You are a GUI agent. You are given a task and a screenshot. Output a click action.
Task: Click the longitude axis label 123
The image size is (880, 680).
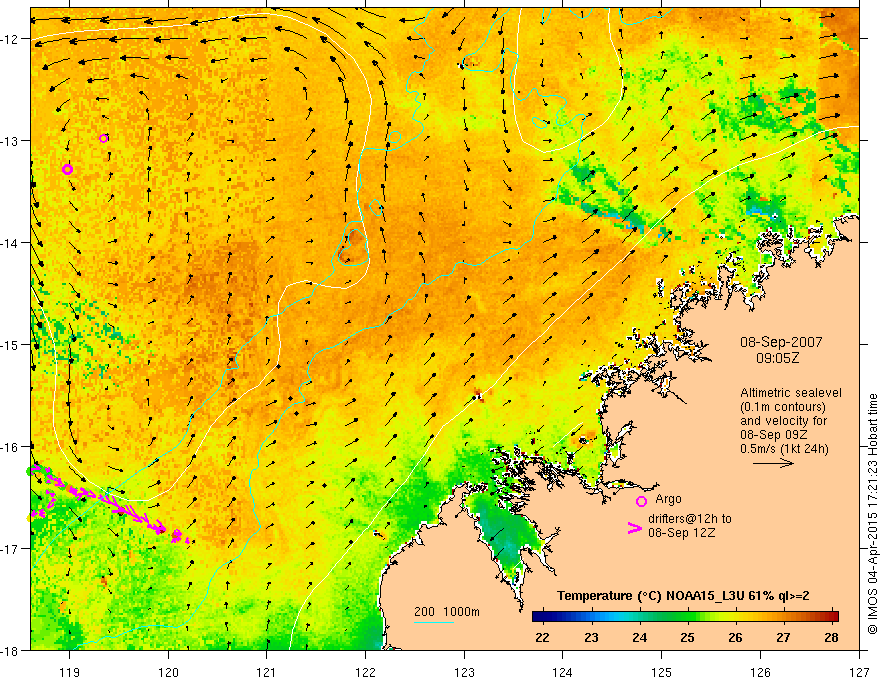(464, 672)
